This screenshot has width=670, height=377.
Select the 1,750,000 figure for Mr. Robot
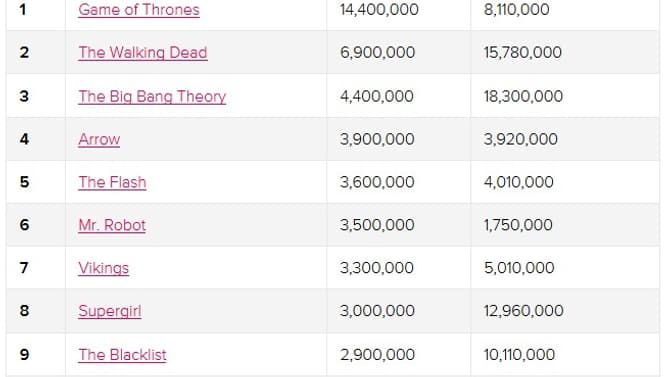pyautogui.click(x=518, y=225)
